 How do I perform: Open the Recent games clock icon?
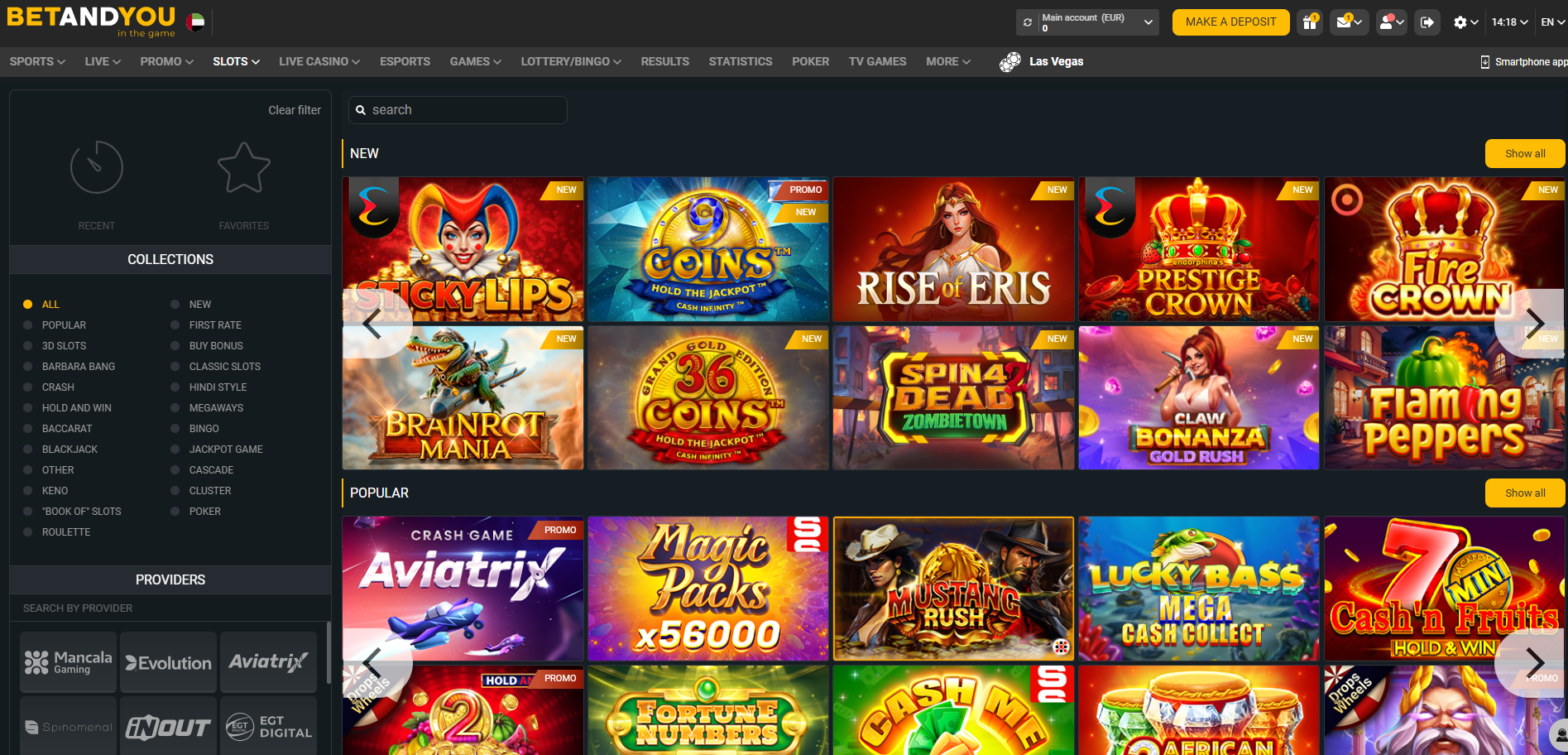97,167
